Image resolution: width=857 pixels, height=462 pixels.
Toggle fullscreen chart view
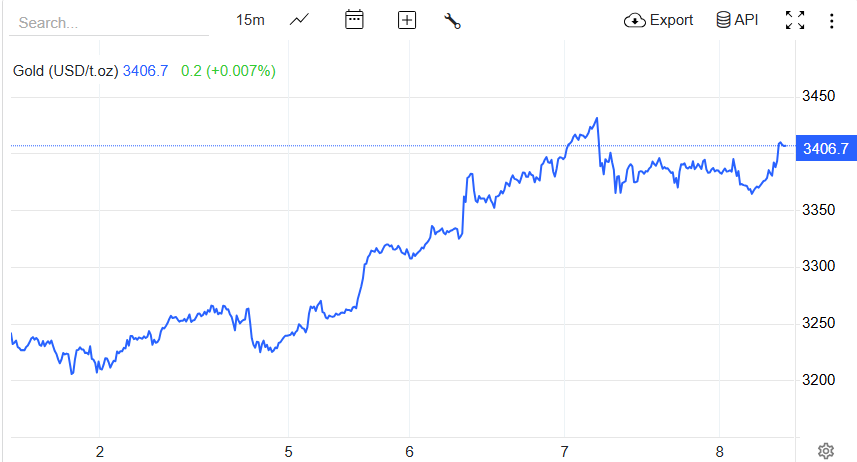click(x=795, y=20)
